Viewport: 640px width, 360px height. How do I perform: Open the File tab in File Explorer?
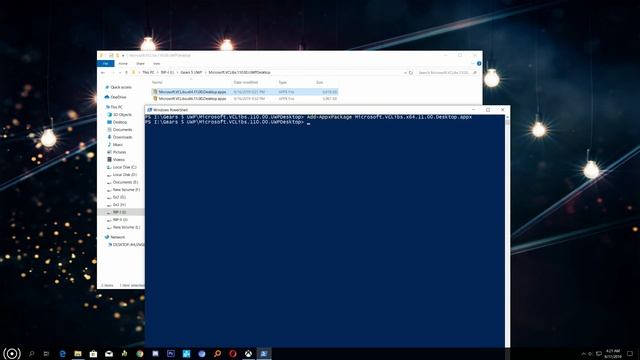click(105, 64)
